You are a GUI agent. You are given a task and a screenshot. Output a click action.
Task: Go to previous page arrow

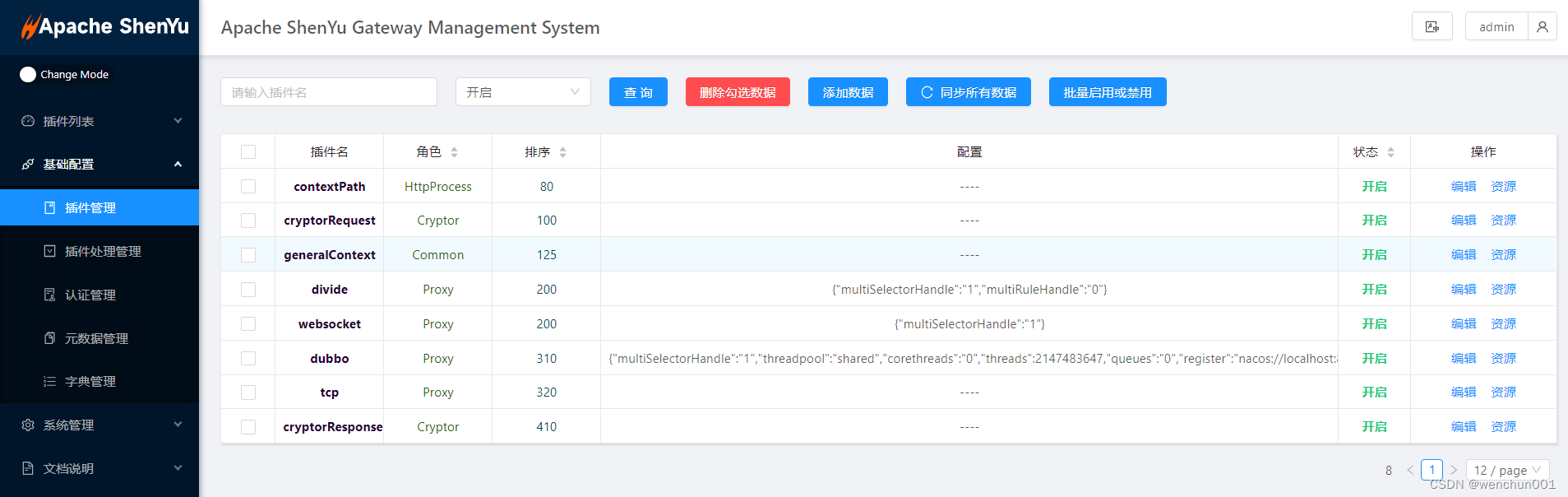point(1410,470)
